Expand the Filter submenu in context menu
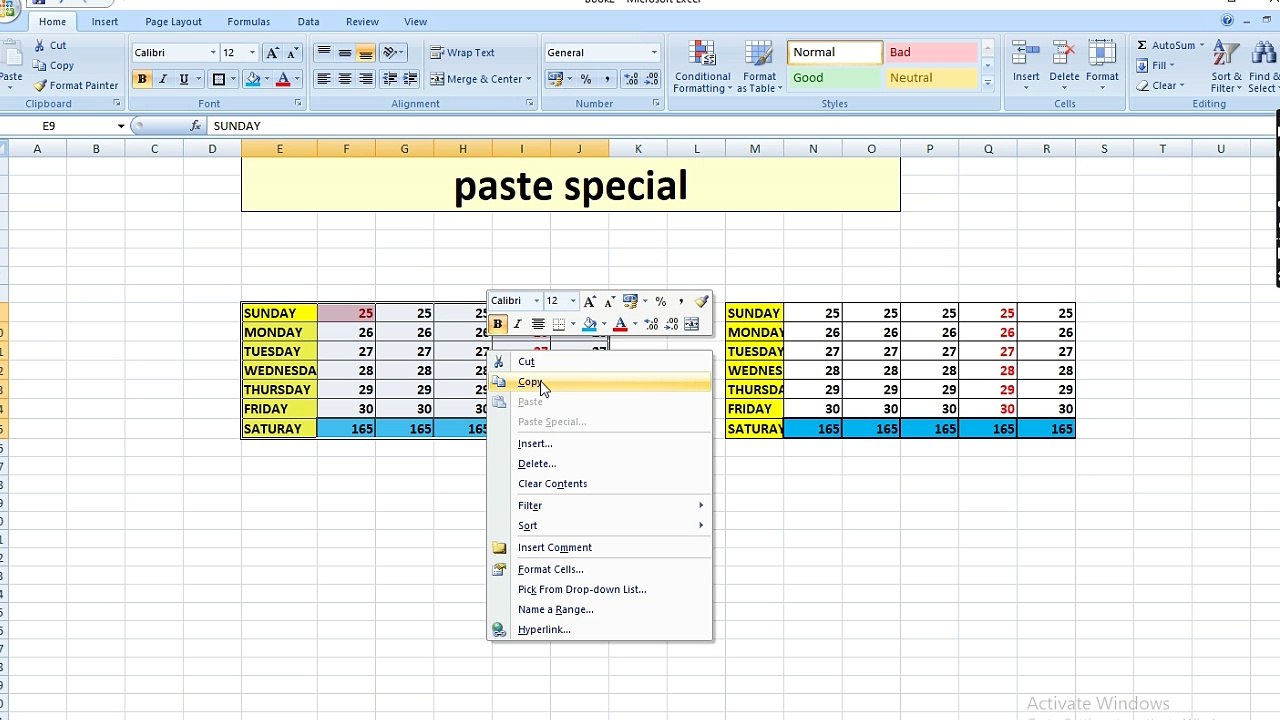Image resolution: width=1280 pixels, height=720 pixels. (600, 505)
